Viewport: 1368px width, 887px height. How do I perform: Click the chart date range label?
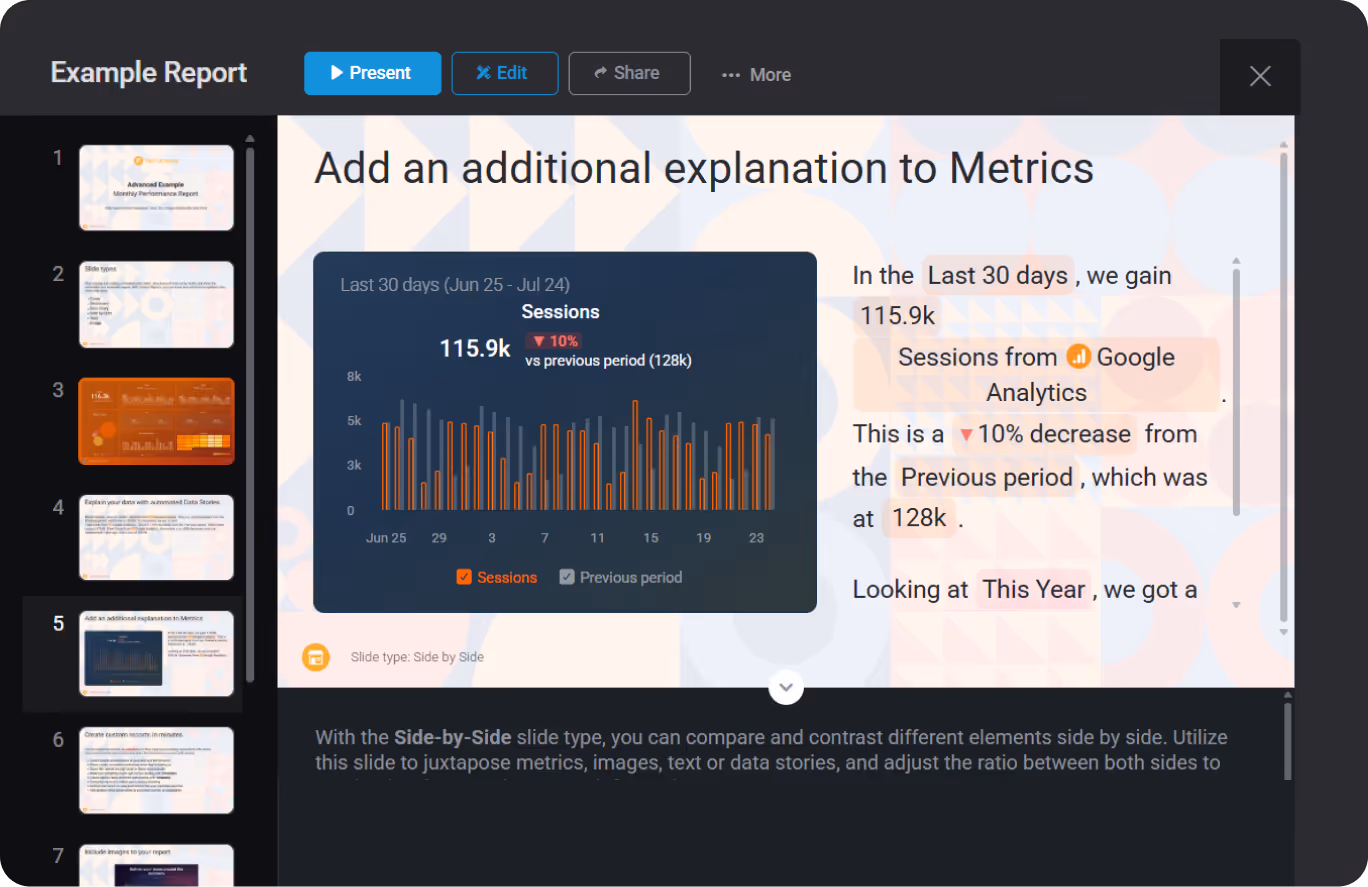click(455, 285)
